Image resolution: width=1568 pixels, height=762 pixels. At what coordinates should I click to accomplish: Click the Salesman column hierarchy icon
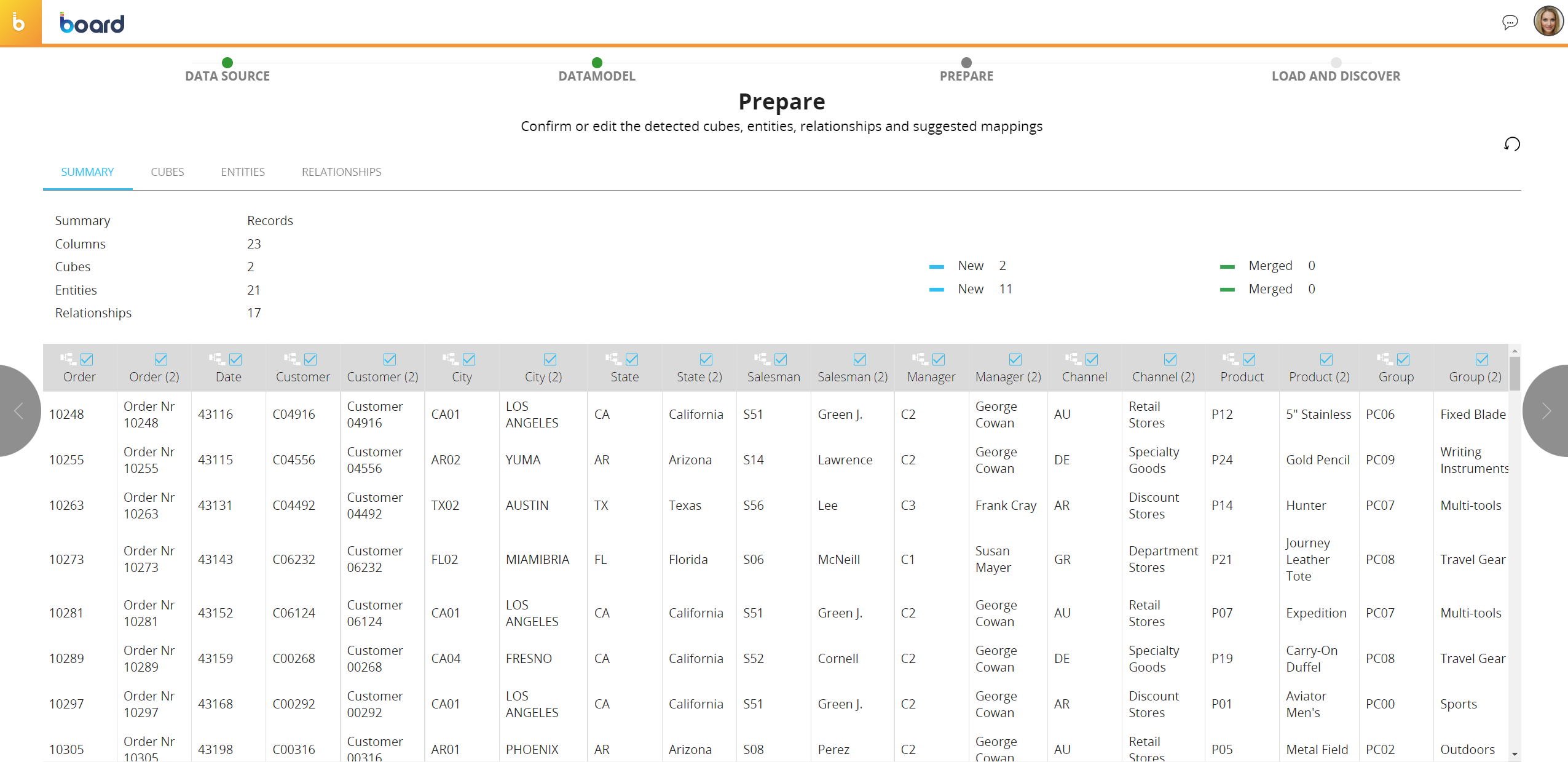point(762,359)
